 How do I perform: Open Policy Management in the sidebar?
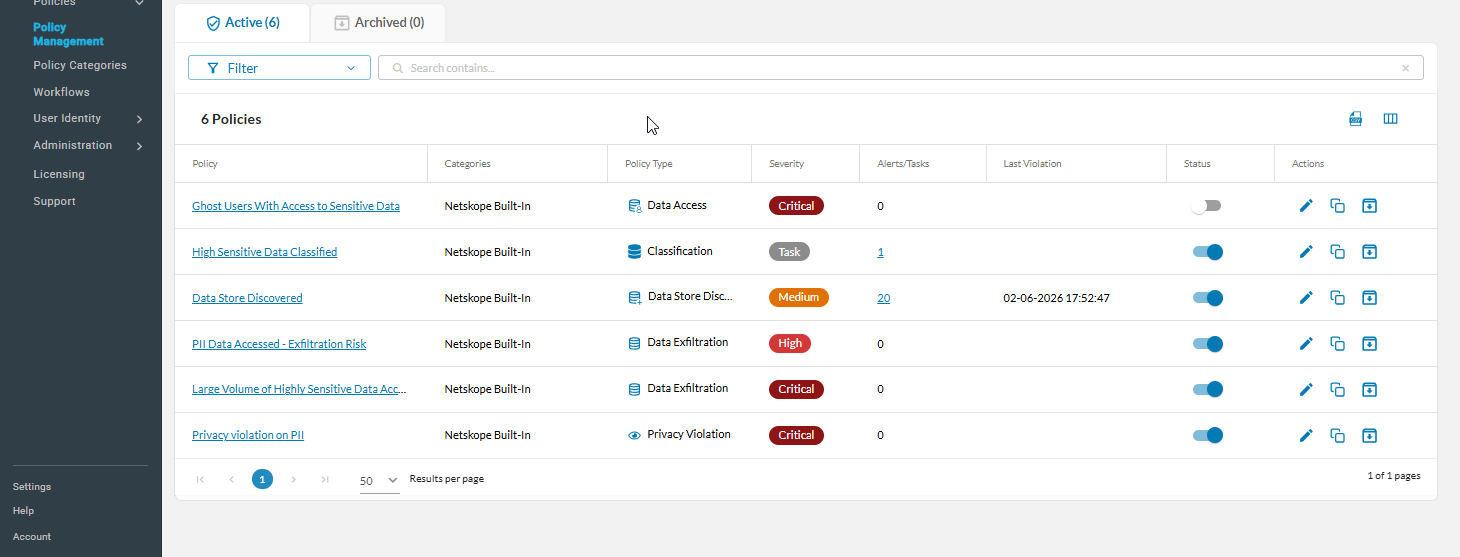68,34
